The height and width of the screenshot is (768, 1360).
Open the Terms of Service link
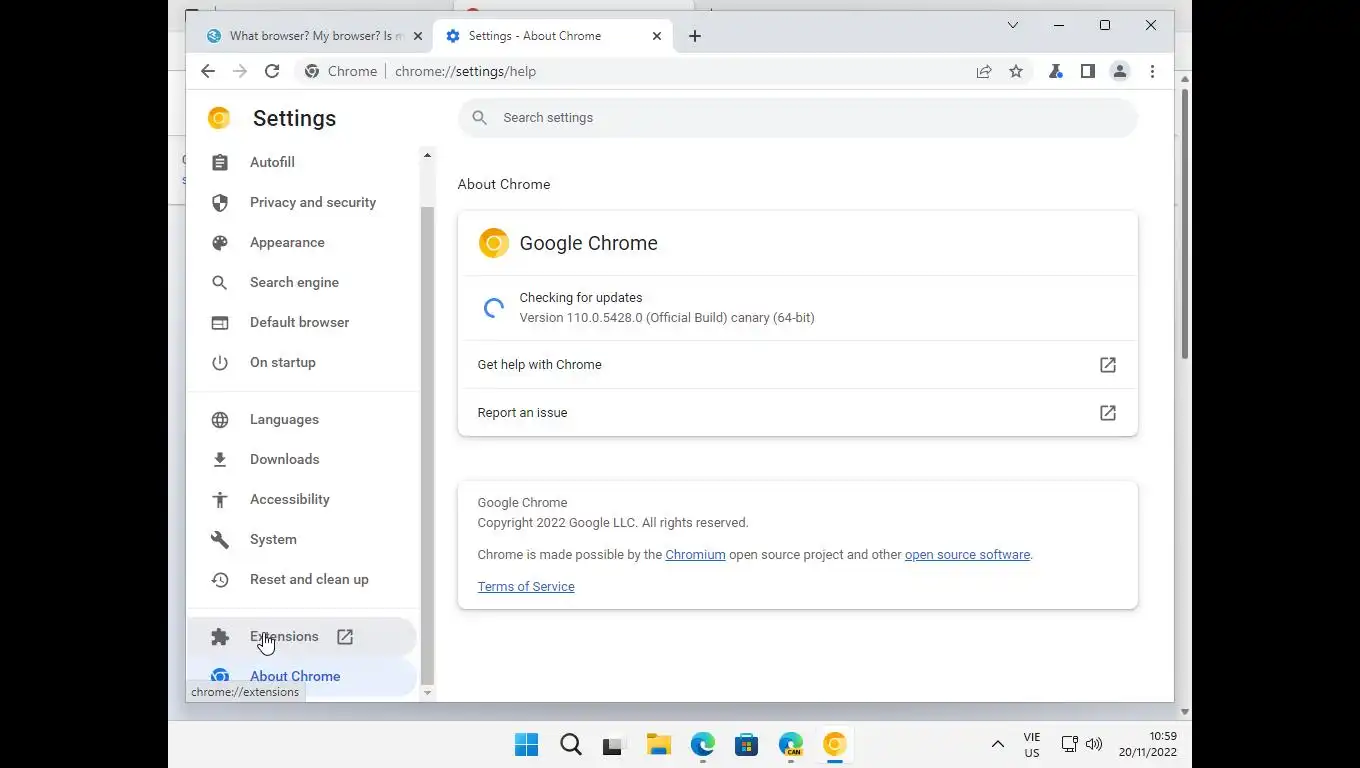526,586
